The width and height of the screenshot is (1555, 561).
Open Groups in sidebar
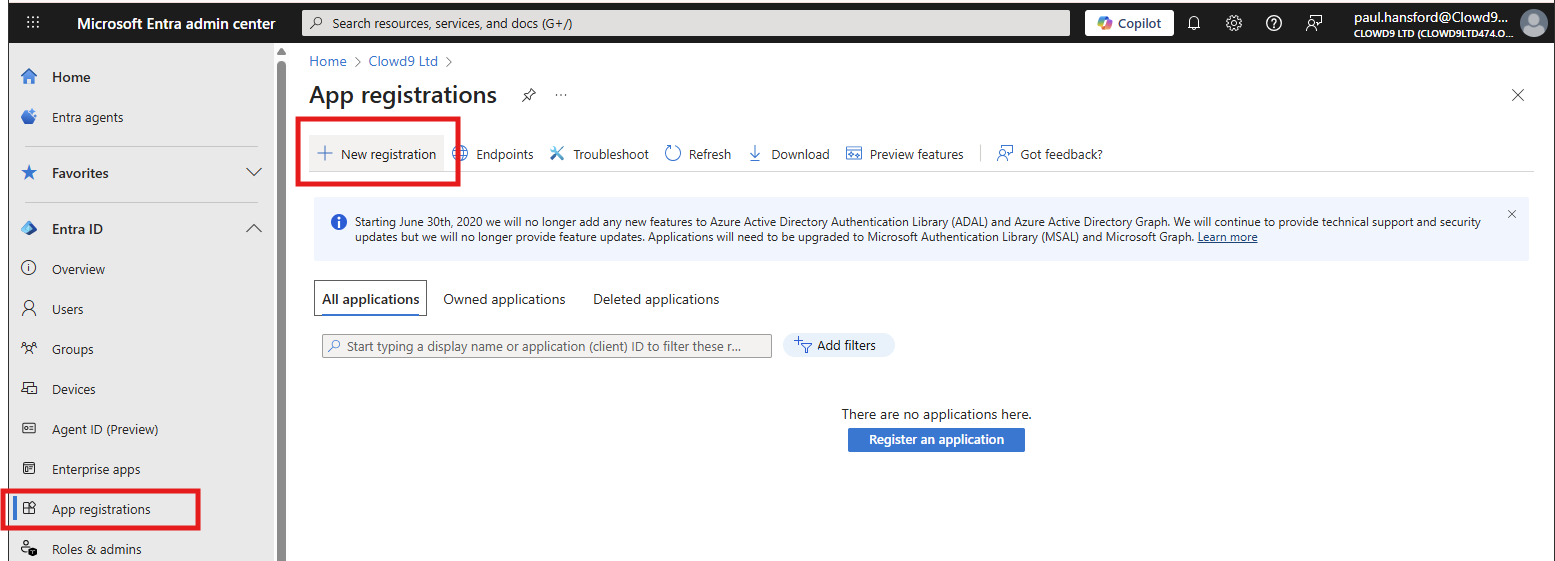coord(73,349)
